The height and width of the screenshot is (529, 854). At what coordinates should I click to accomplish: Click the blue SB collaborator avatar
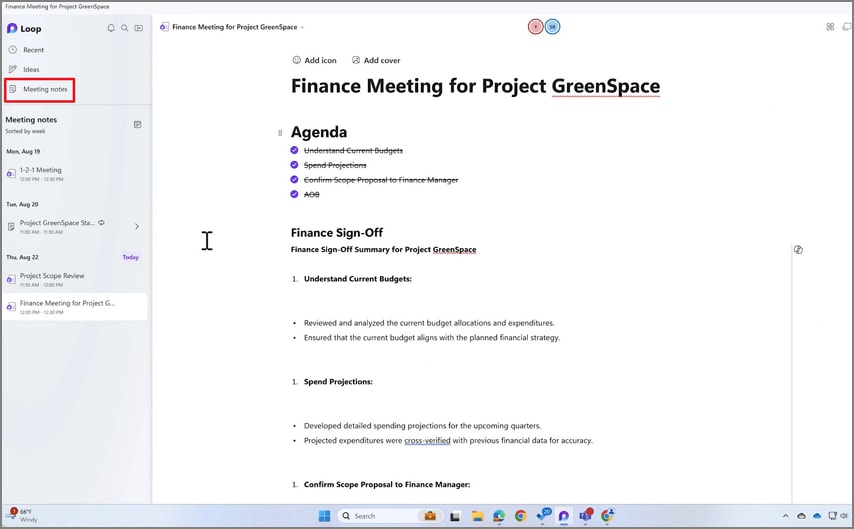point(552,27)
